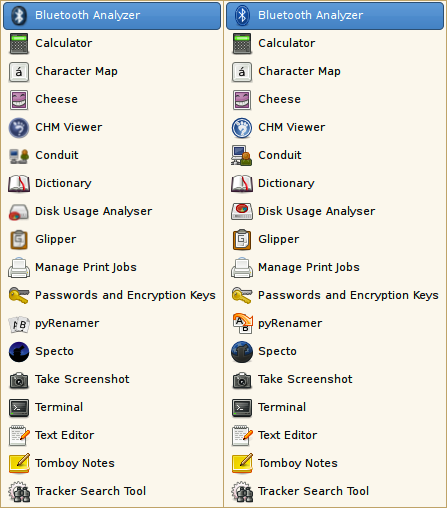Click the Dictionary book icon in left menu

point(19,184)
